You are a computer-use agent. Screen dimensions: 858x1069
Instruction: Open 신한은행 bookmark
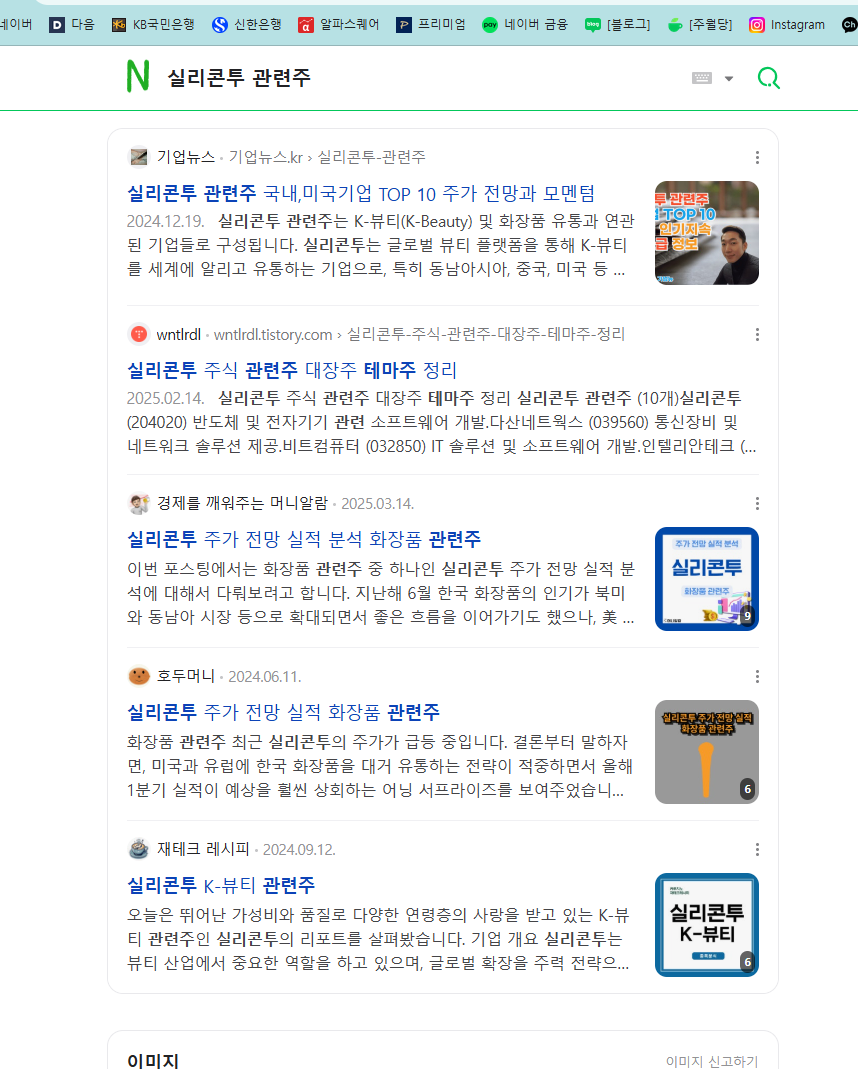[x=247, y=25]
